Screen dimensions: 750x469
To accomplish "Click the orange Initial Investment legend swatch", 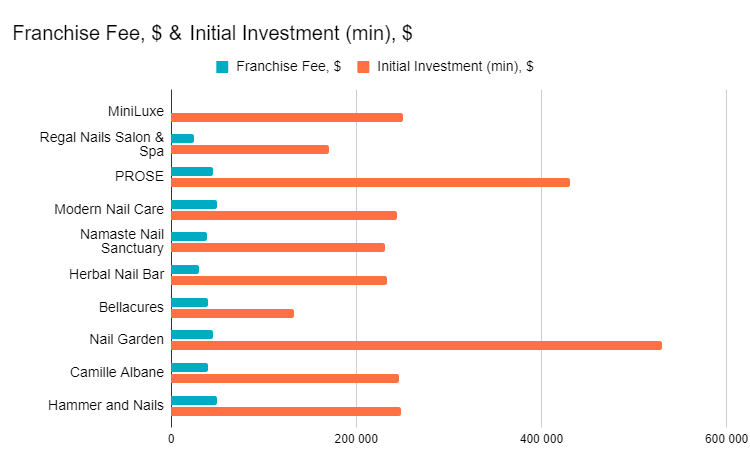I will (x=363, y=67).
